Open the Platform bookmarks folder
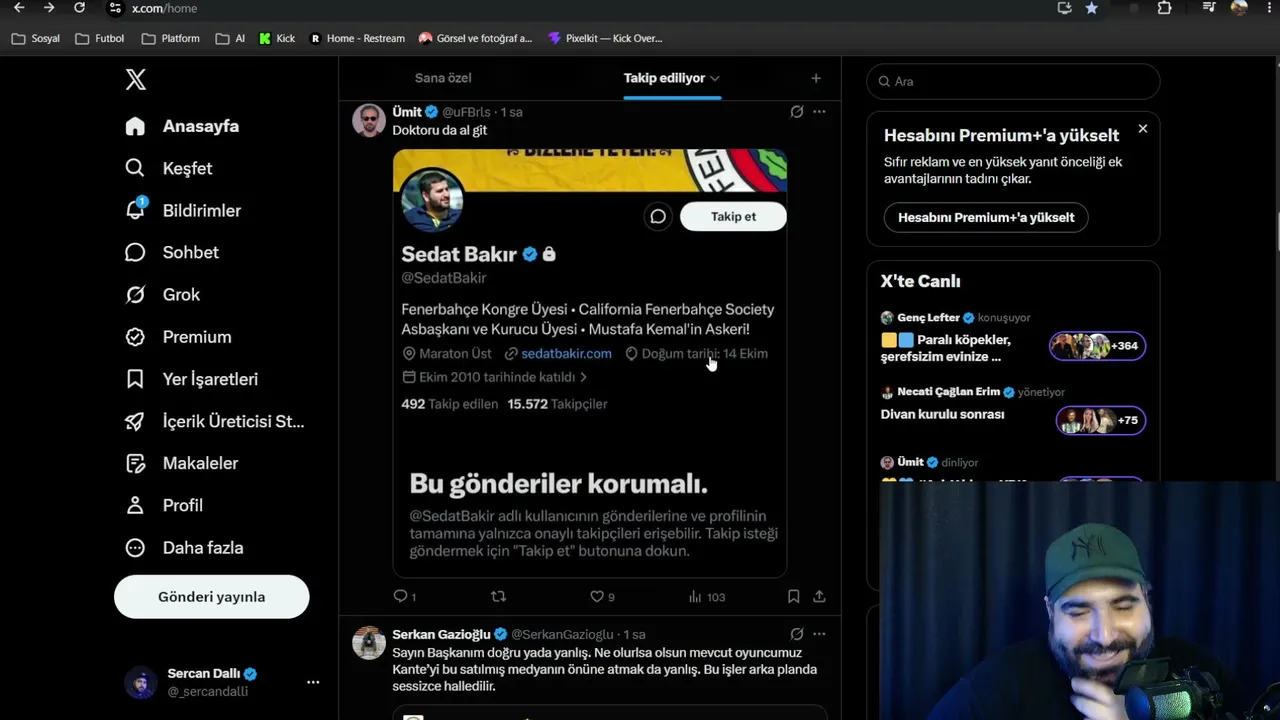The height and width of the screenshot is (720, 1280). tap(171, 39)
